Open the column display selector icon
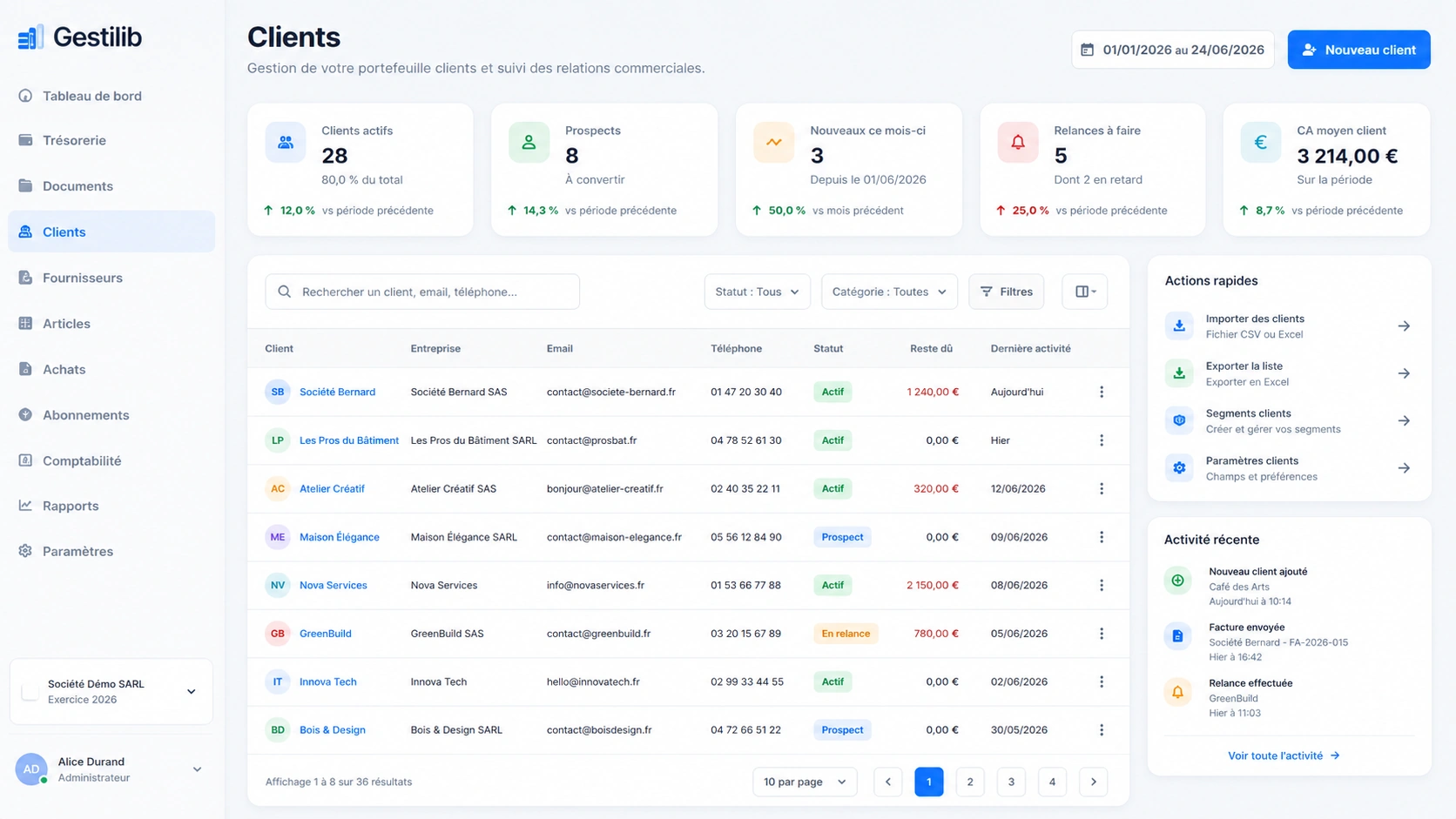This screenshot has width=1456, height=819. point(1085,292)
